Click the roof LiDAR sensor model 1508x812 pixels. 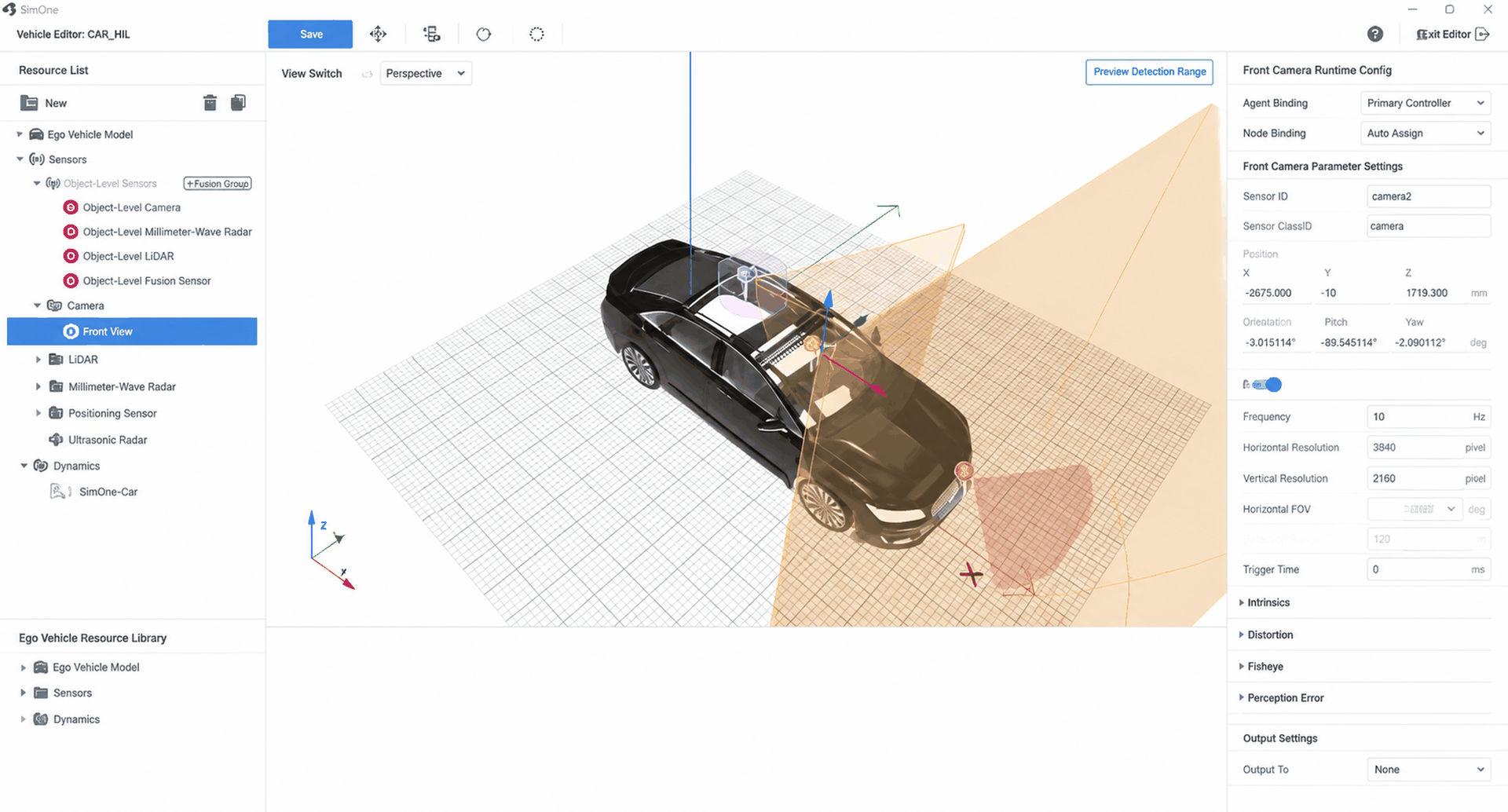(747, 274)
